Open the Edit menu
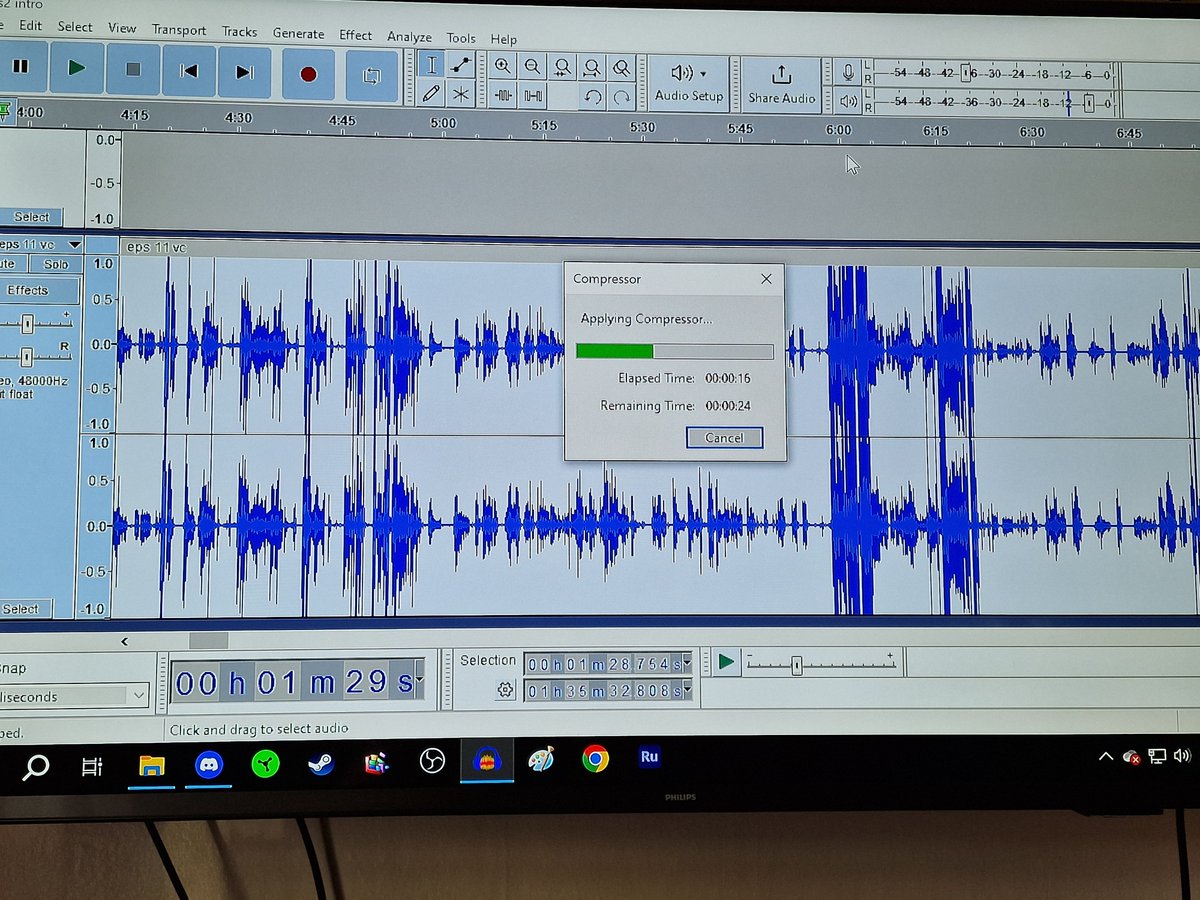 pyautogui.click(x=30, y=25)
